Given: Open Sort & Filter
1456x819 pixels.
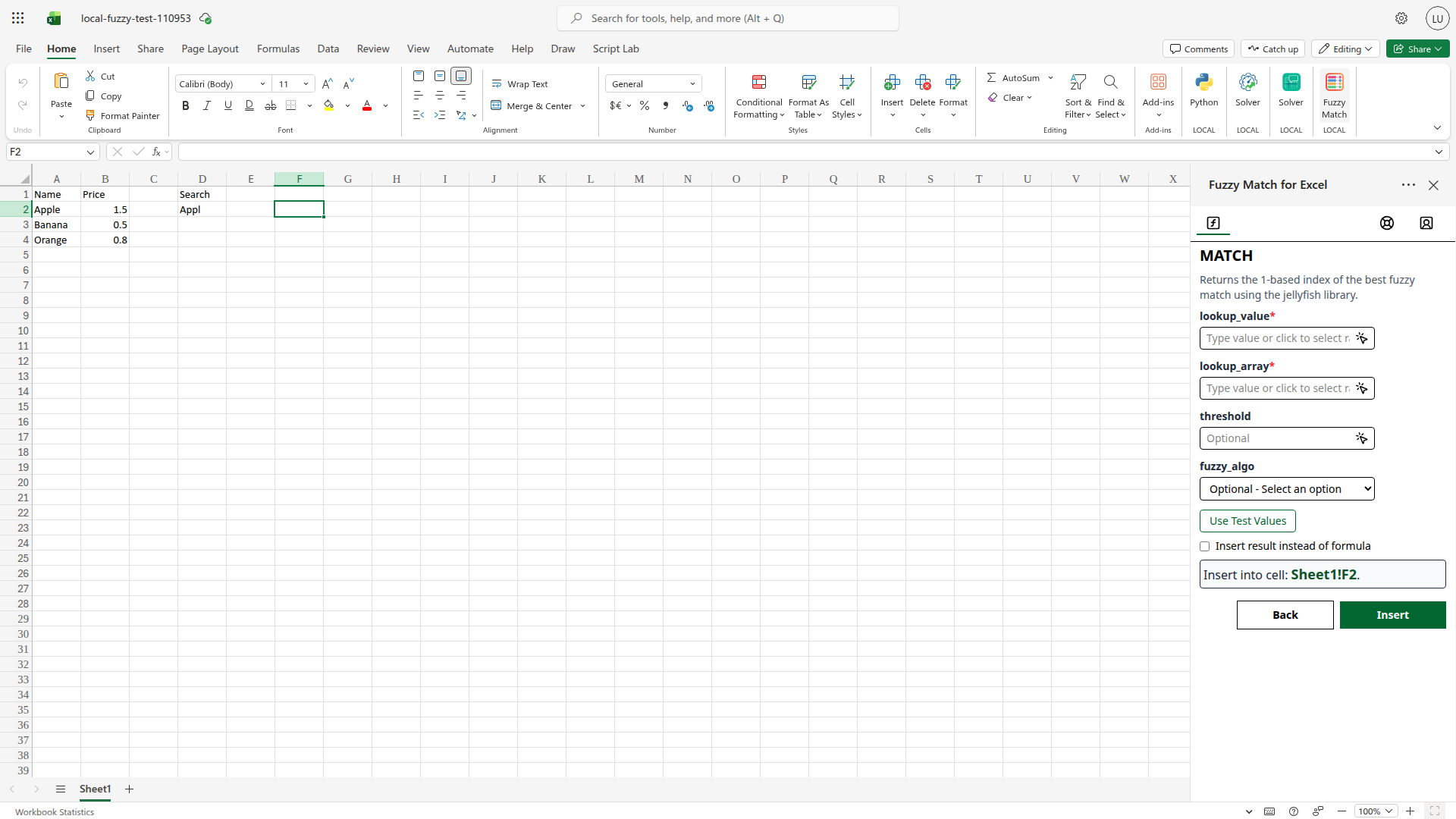Looking at the screenshot, I should click(x=1078, y=95).
